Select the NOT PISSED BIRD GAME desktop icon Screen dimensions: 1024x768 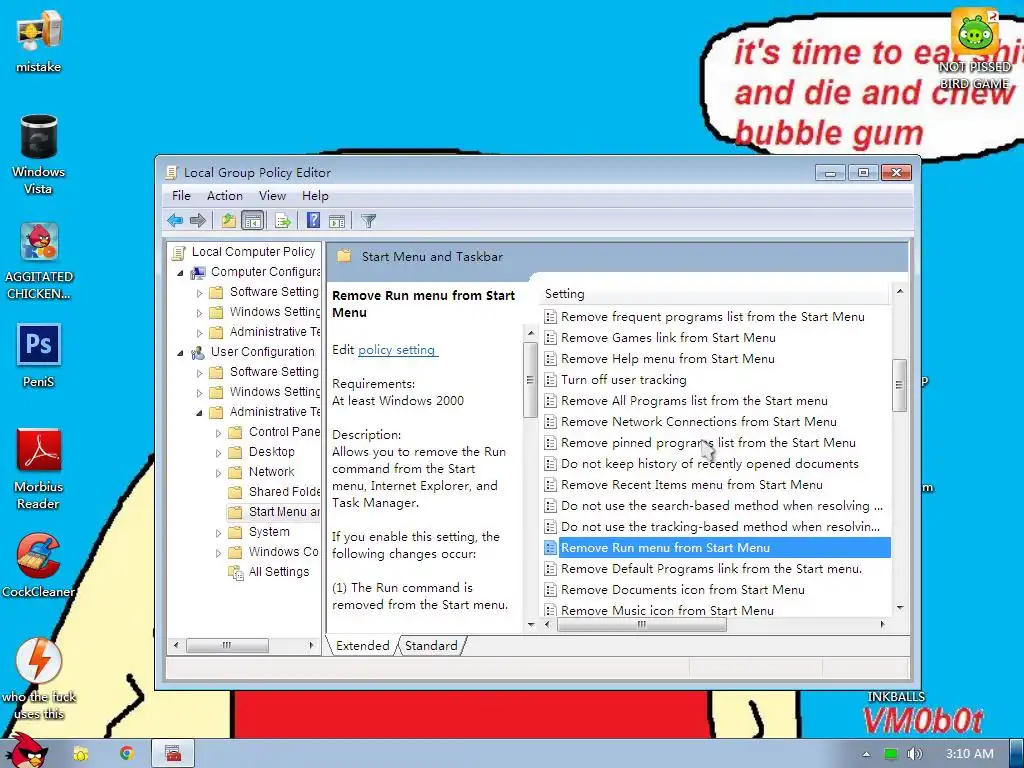click(974, 49)
